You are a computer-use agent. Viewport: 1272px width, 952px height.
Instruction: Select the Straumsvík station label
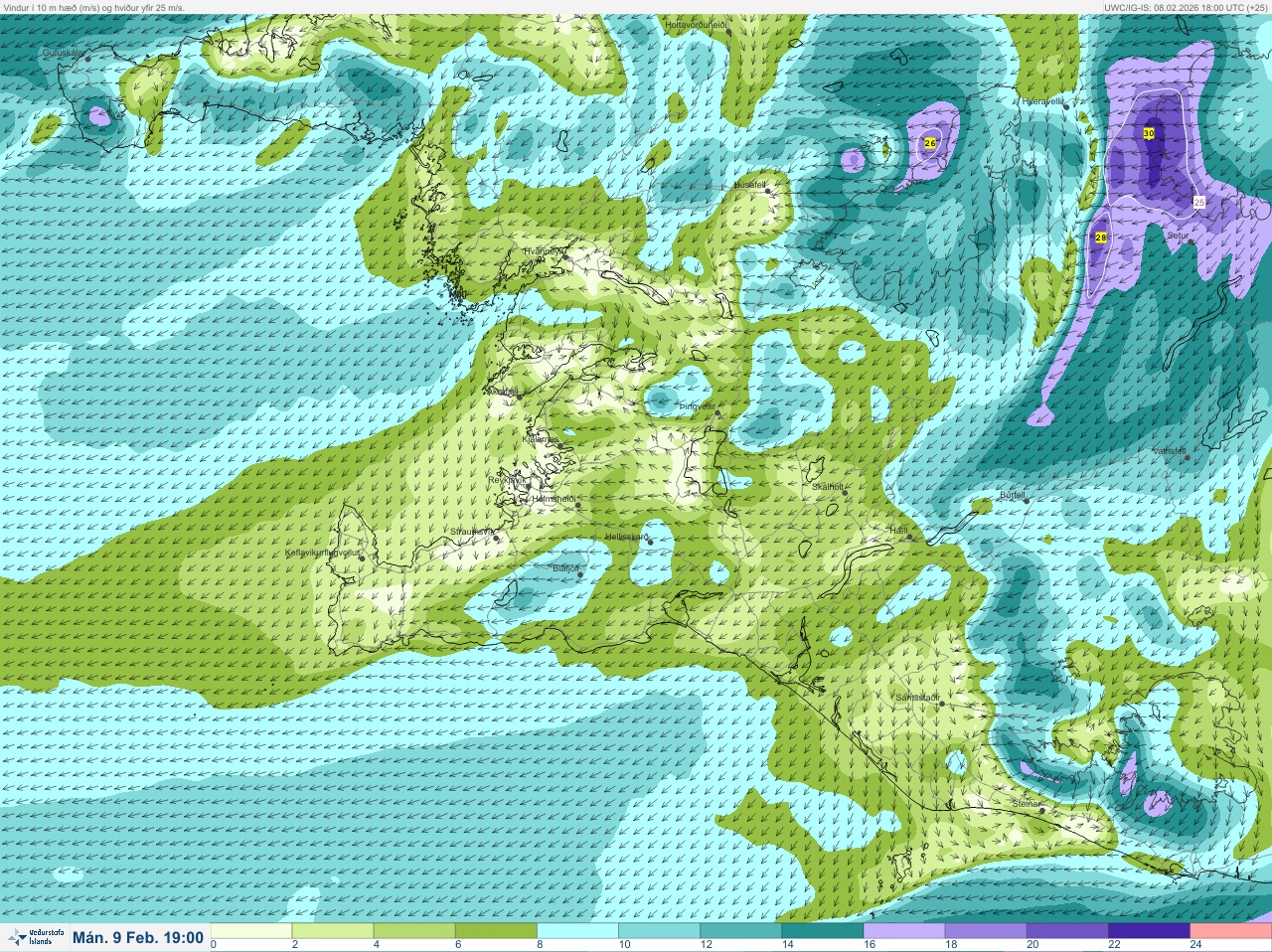tap(471, 532)
